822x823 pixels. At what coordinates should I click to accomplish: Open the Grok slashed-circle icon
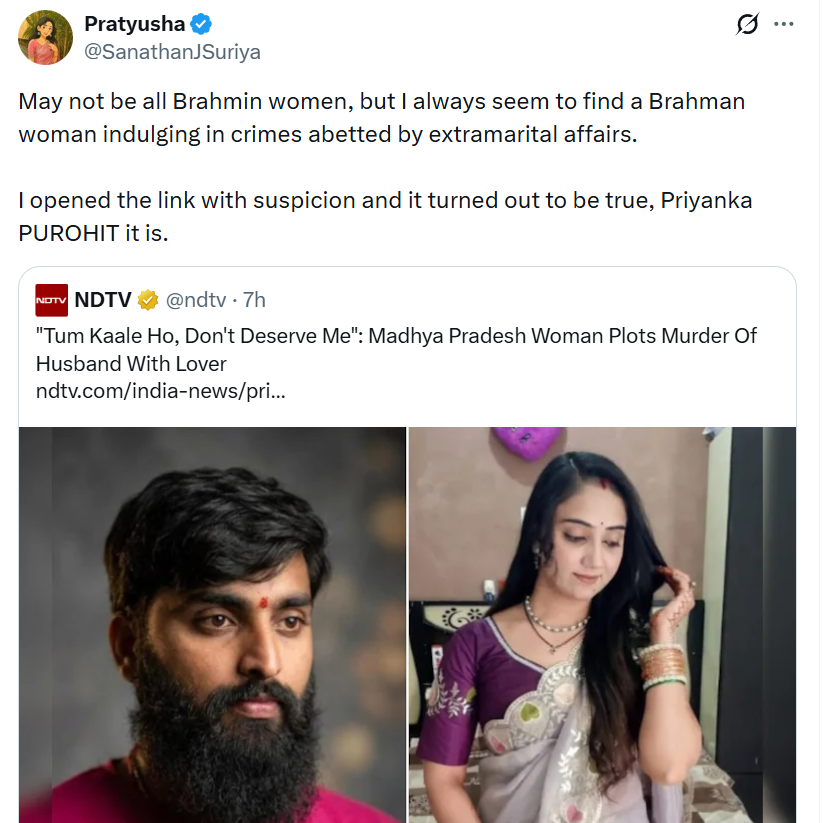[x=747, y=24]
